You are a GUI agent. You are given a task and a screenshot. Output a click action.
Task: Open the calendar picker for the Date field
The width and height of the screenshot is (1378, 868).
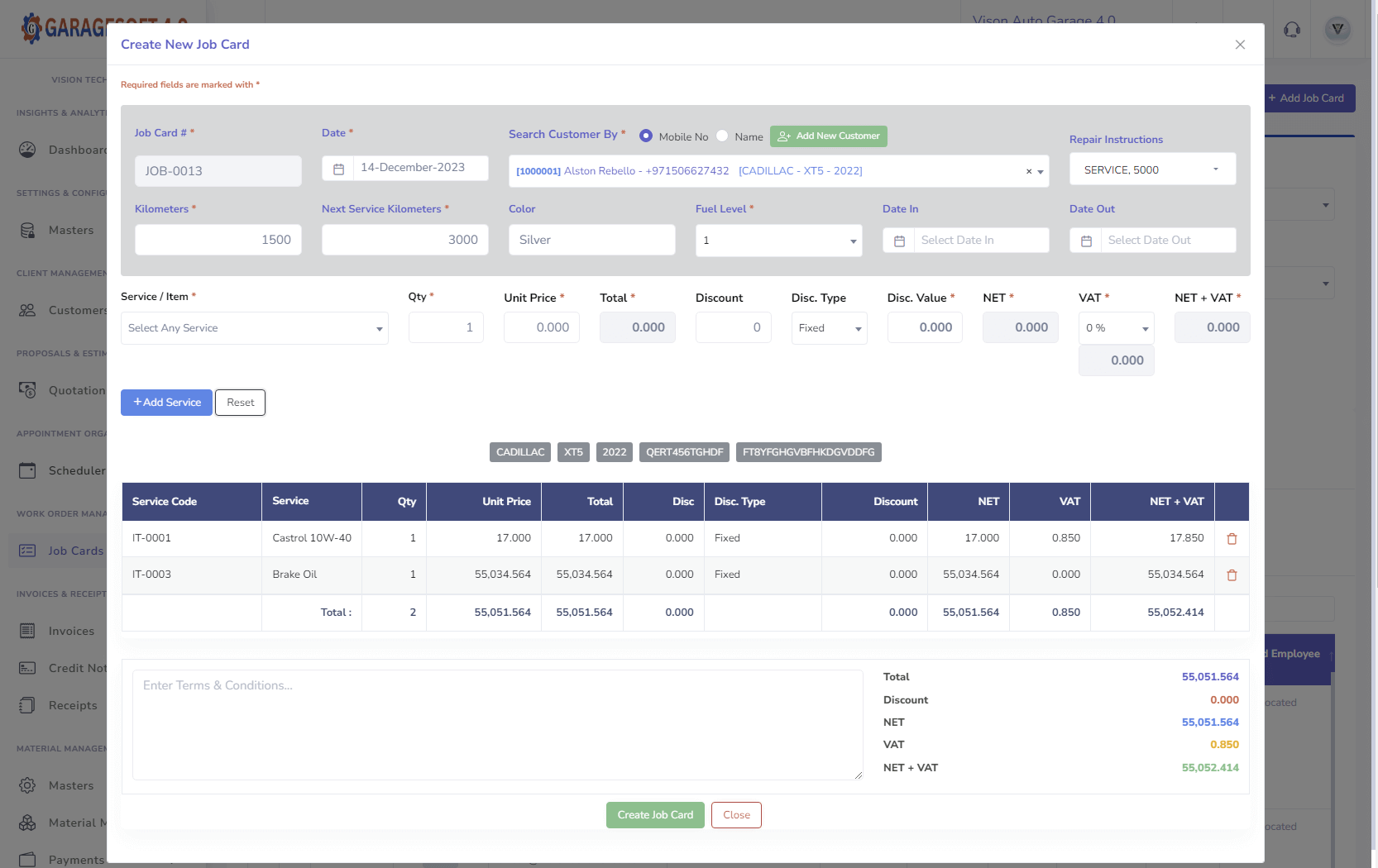(x=338, y=168)
